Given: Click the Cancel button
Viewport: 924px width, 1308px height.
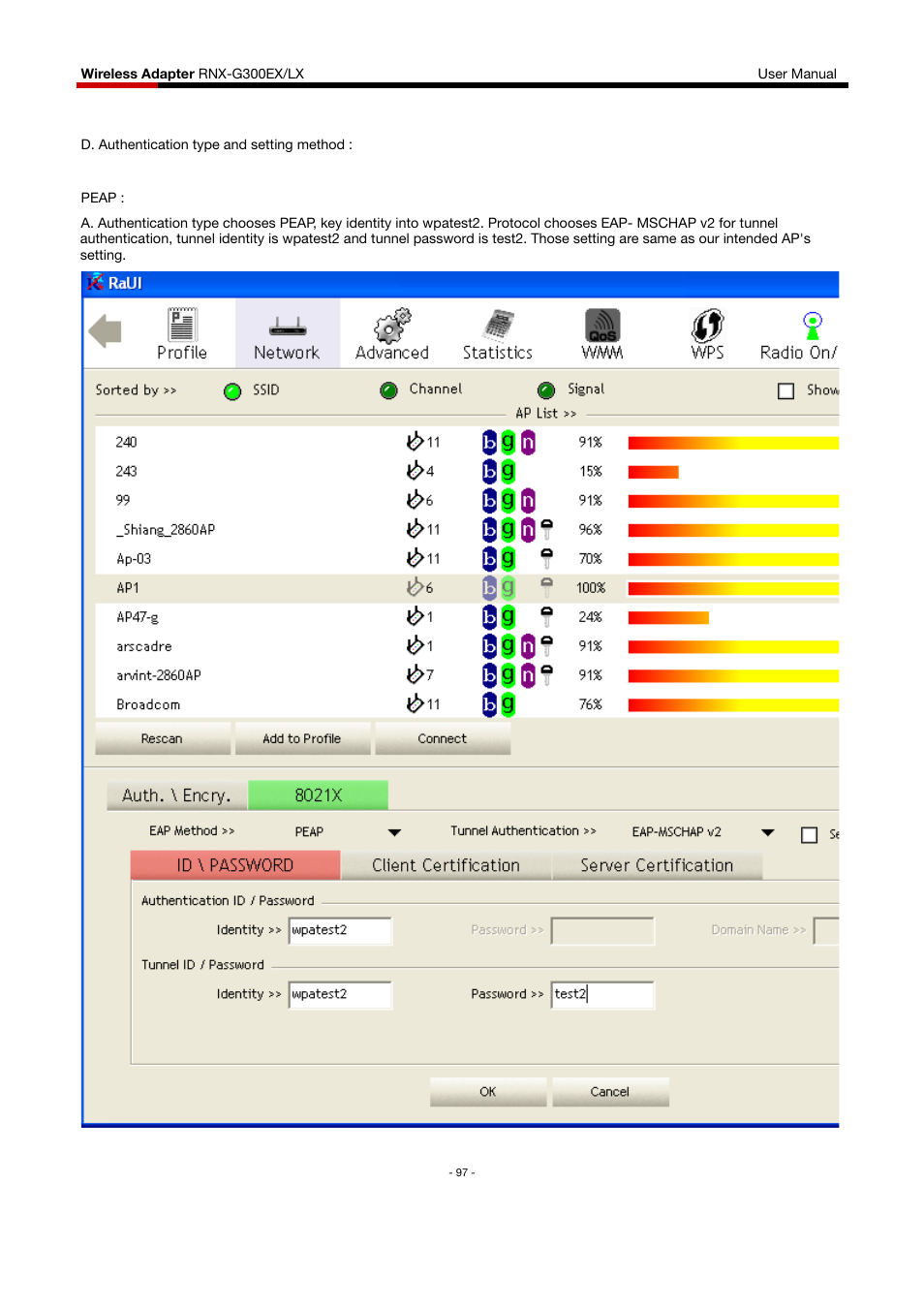Looking at the screenshot, I should 609,1092.
